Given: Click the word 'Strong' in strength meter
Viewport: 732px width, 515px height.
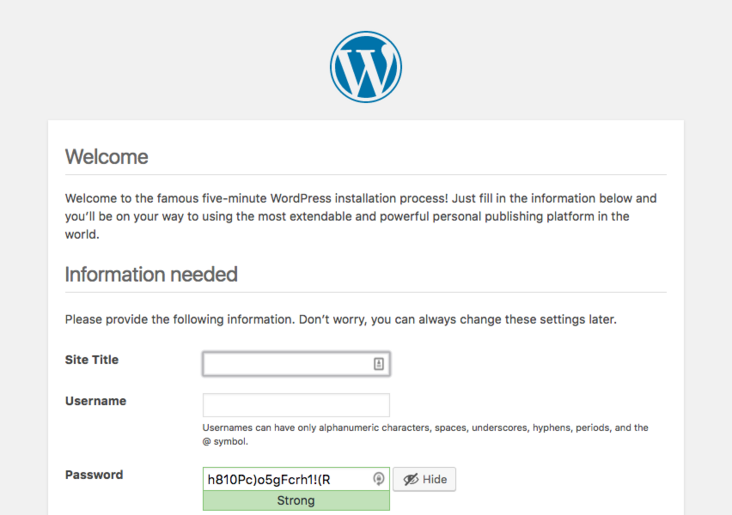Looking at the screenshot, I should (x=296, y=501).
